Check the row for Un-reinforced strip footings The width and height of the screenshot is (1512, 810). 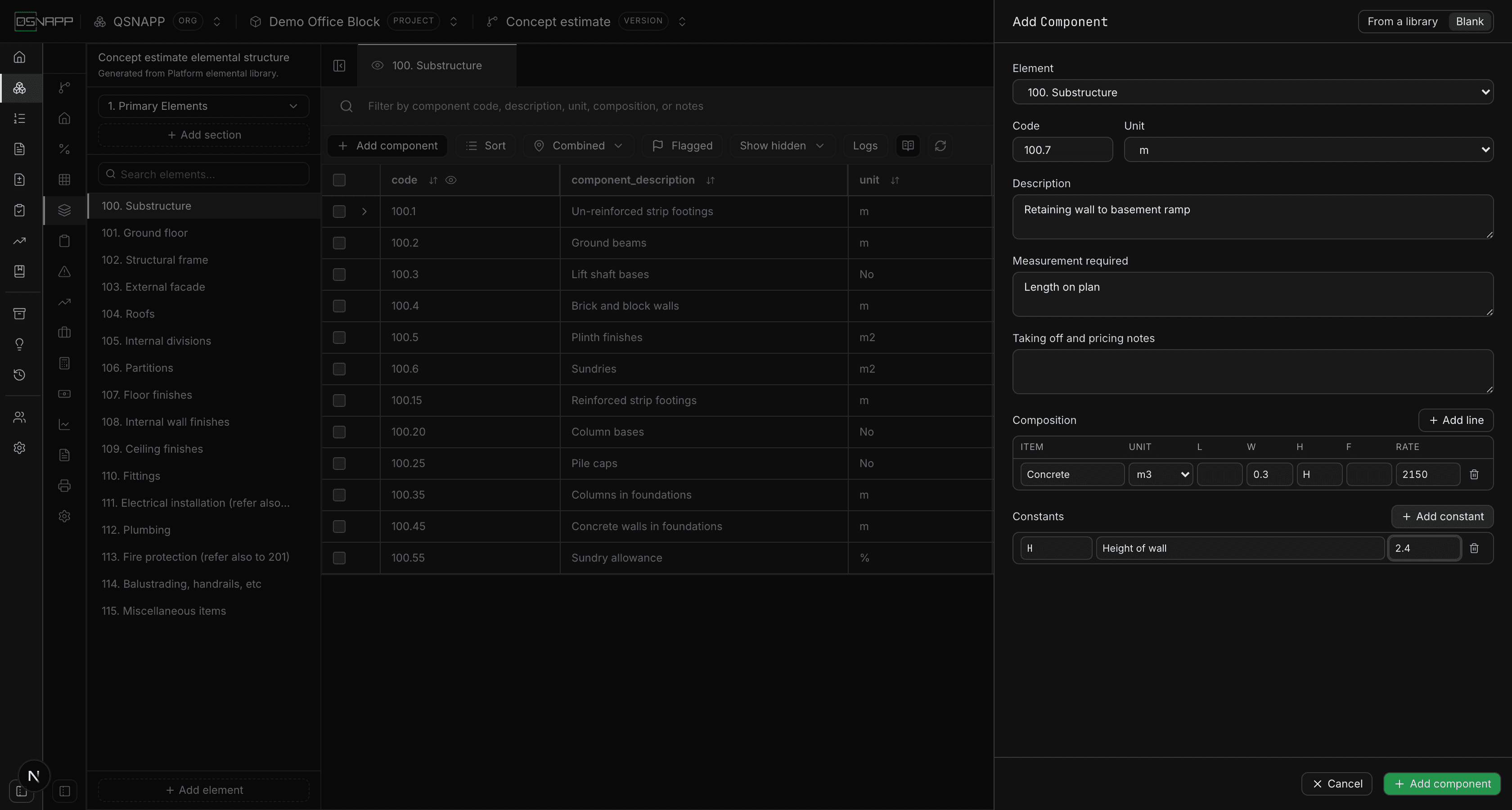coord(339,211)
